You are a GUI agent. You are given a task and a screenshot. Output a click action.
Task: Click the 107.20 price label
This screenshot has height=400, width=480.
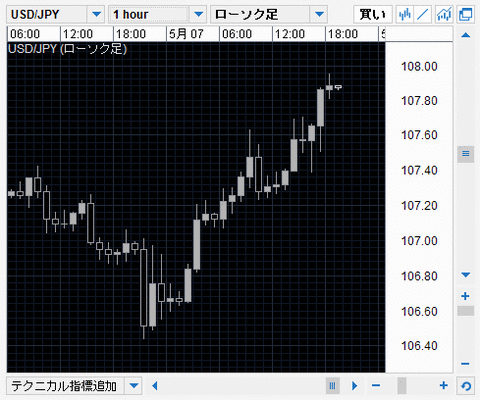pos(419,206)
